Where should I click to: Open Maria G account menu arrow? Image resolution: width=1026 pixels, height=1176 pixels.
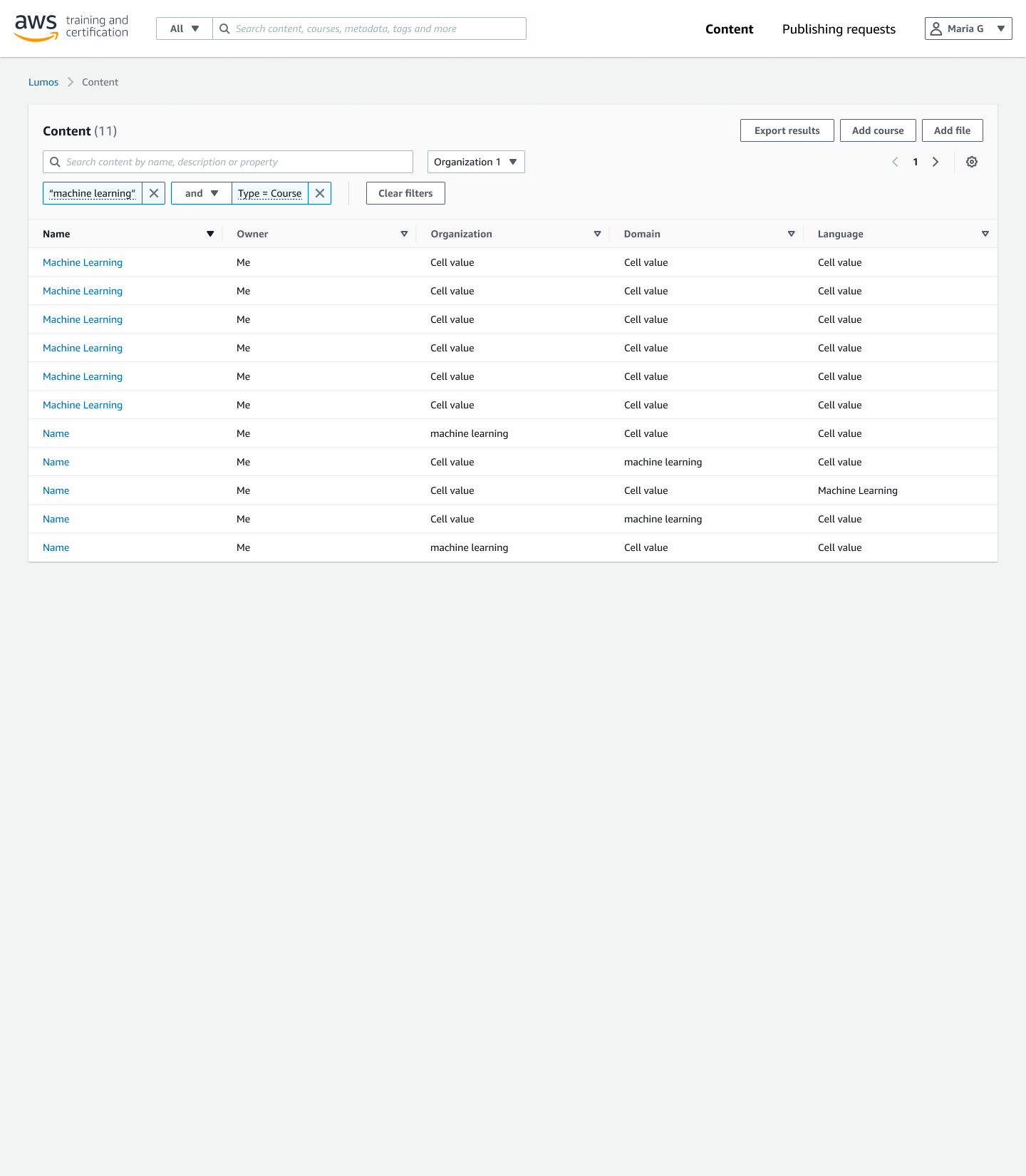[1001, 29]
